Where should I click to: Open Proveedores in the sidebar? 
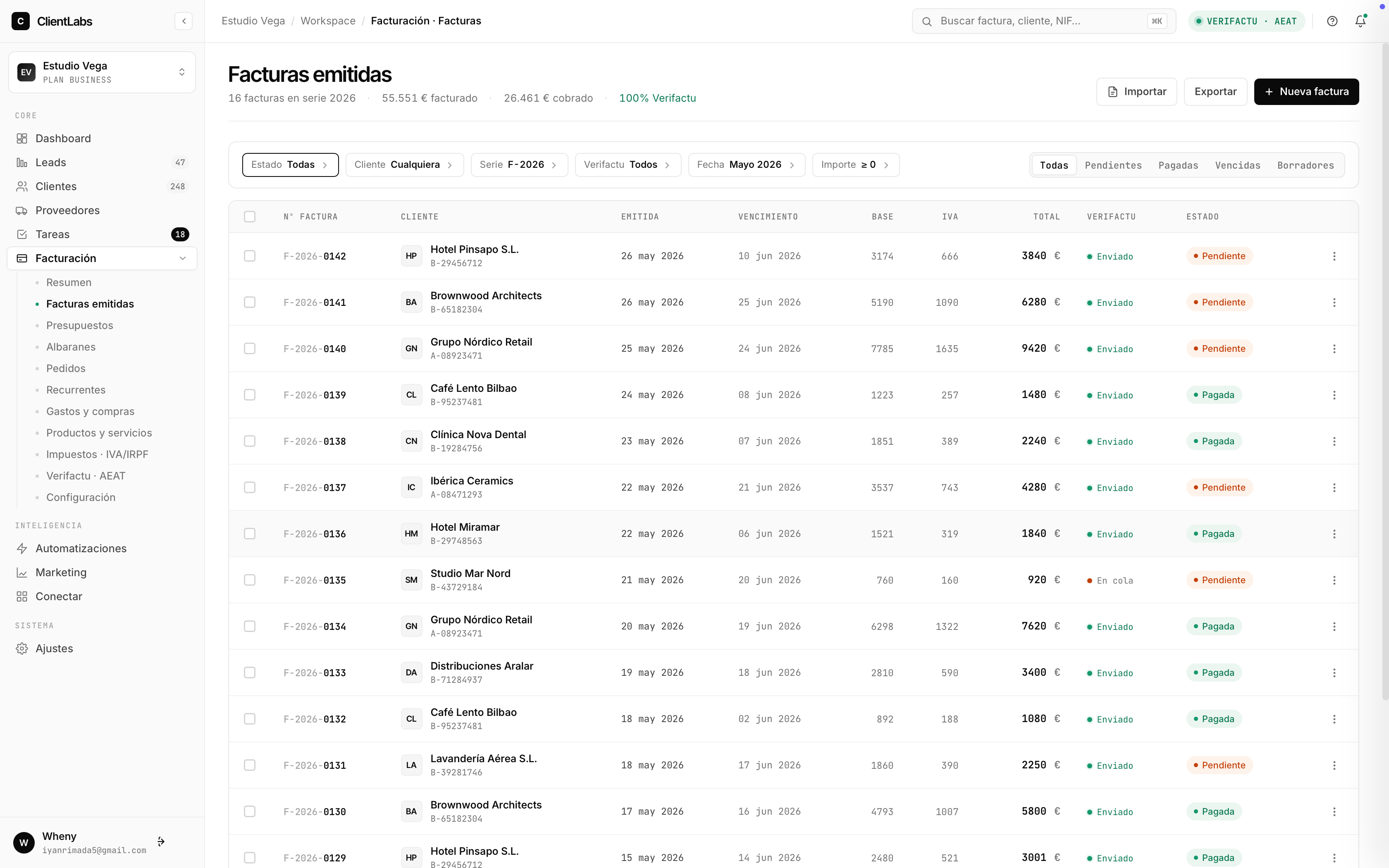[102, 210]
